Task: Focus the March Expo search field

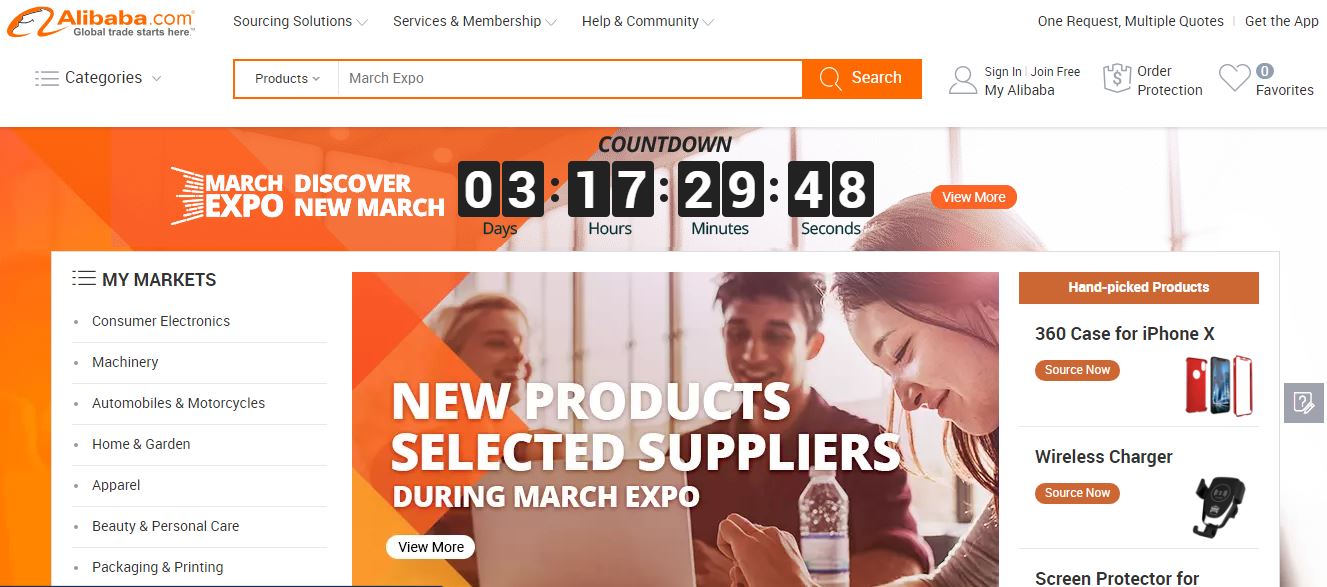Action: [x=569, y=78]
